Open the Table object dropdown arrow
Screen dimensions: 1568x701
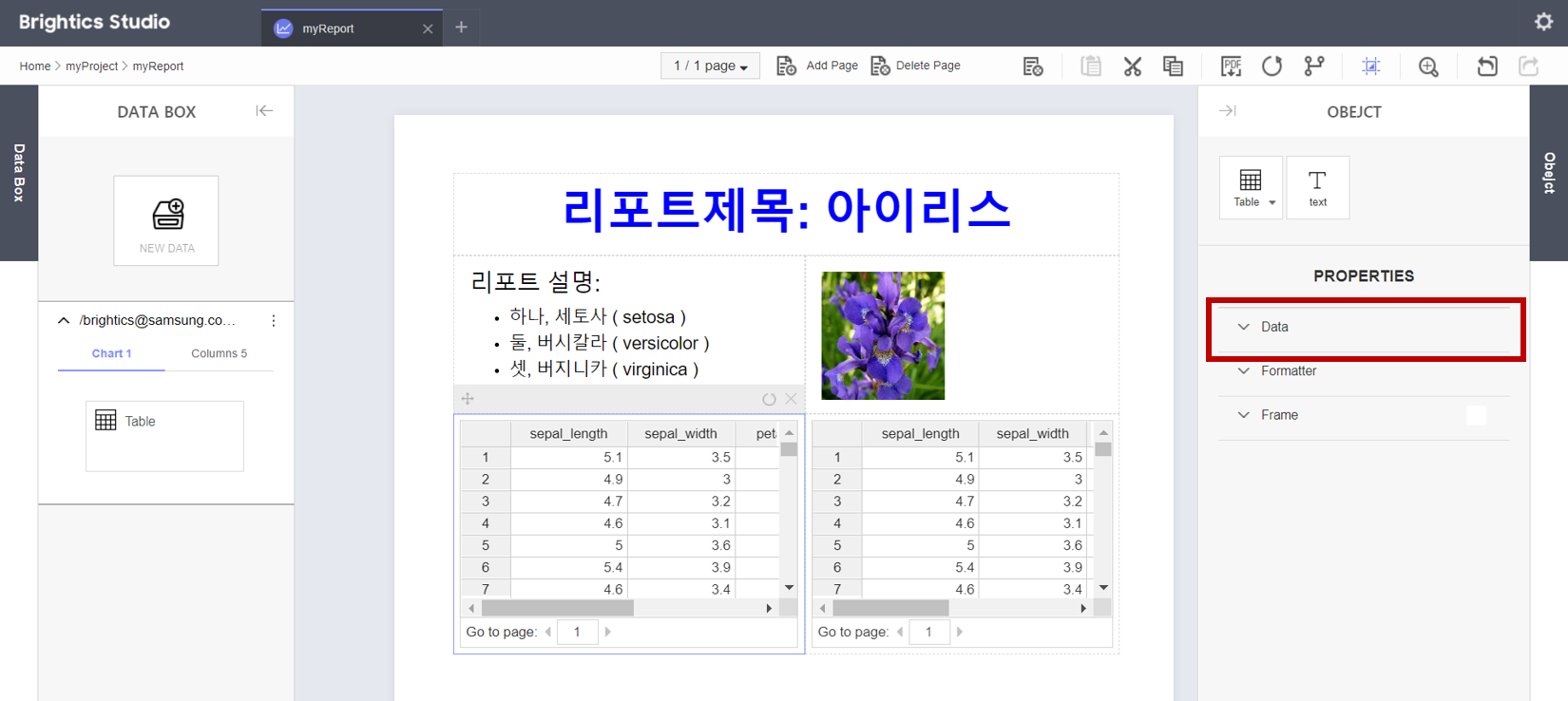pyautogui.click(x=1272, y=202)
